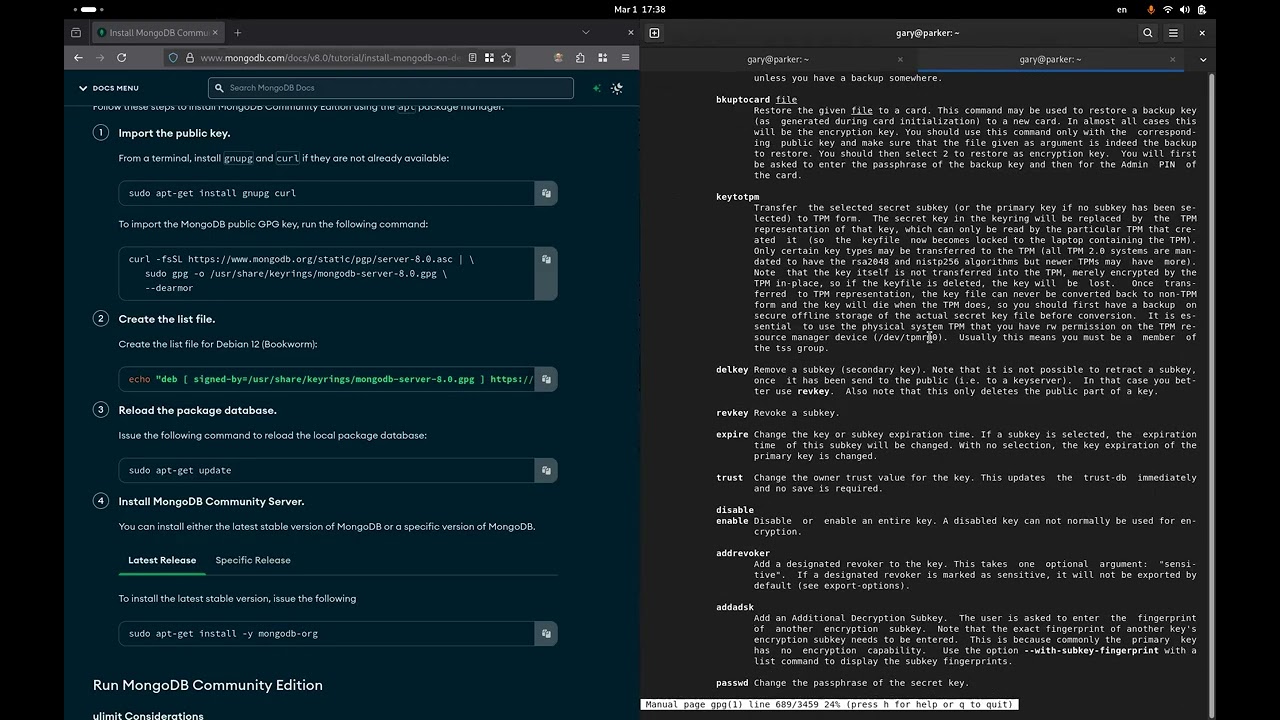Select the first gary@parker terminal tab
Viewport: 1280px width, 720px height.
(778, 59)
